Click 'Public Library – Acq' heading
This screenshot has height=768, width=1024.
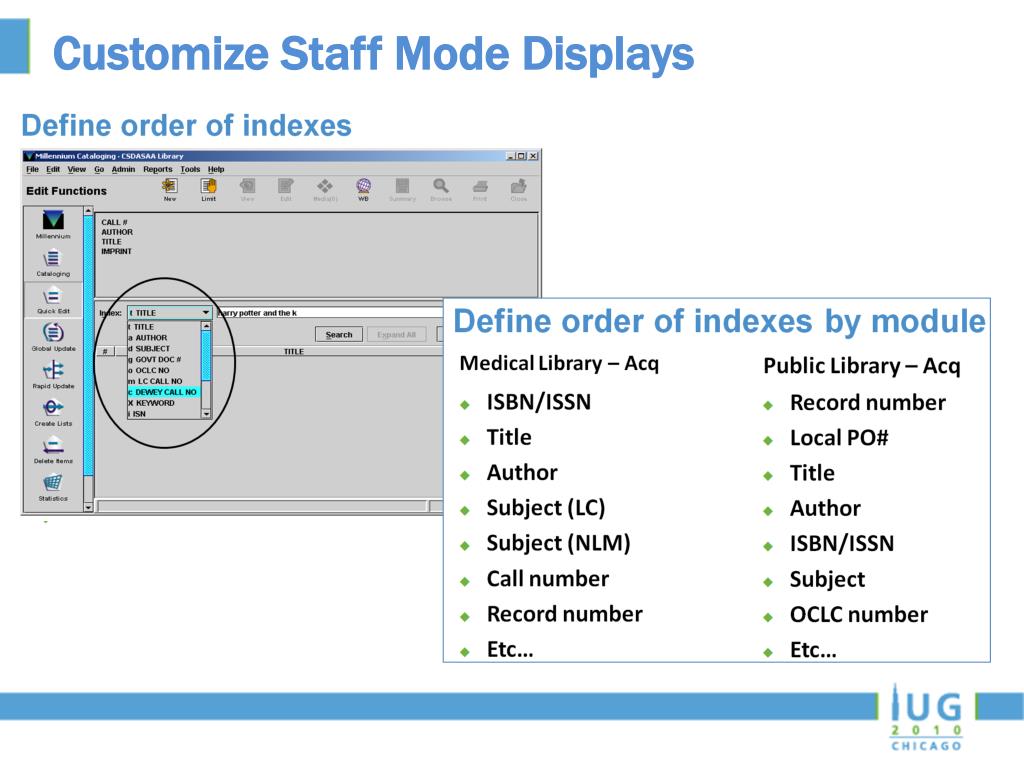click(862, 366)
